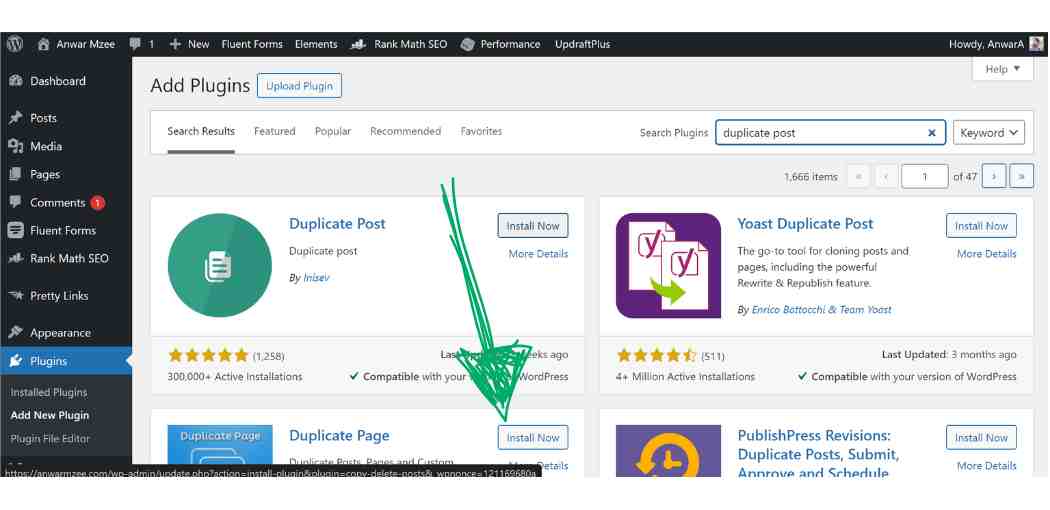Click the Comments icon in sidebar
1050x510 pixels.
[15, 202]
